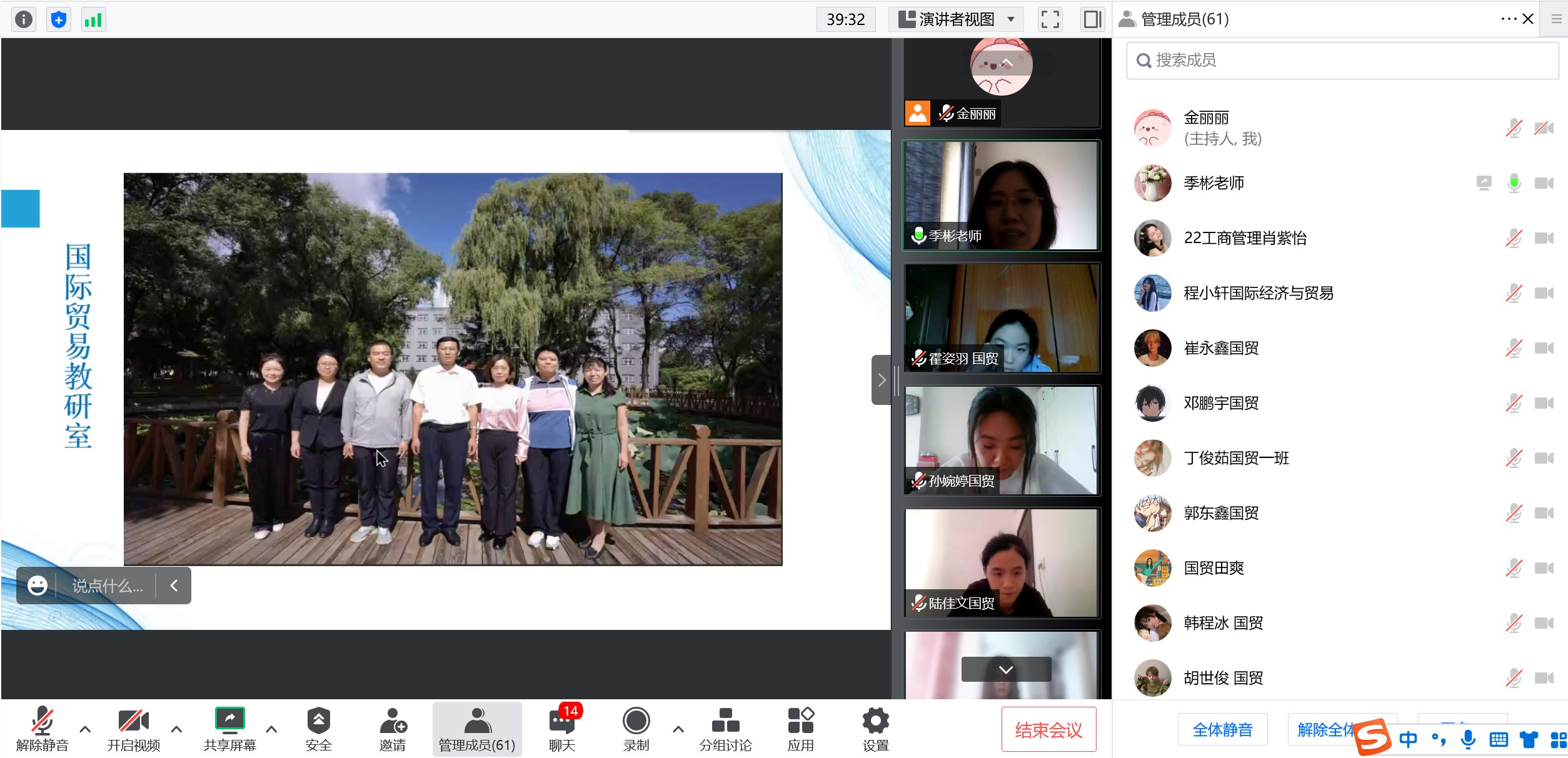Expand recording options arrow beside 录制
1568x758 pixels.
(x=678, y=729)
